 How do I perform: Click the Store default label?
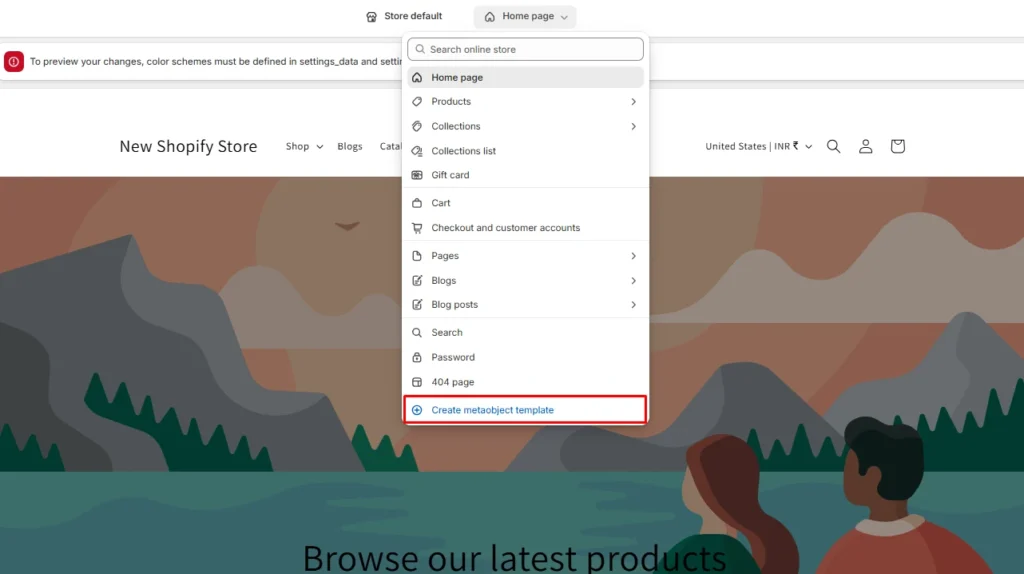point(413,16)
